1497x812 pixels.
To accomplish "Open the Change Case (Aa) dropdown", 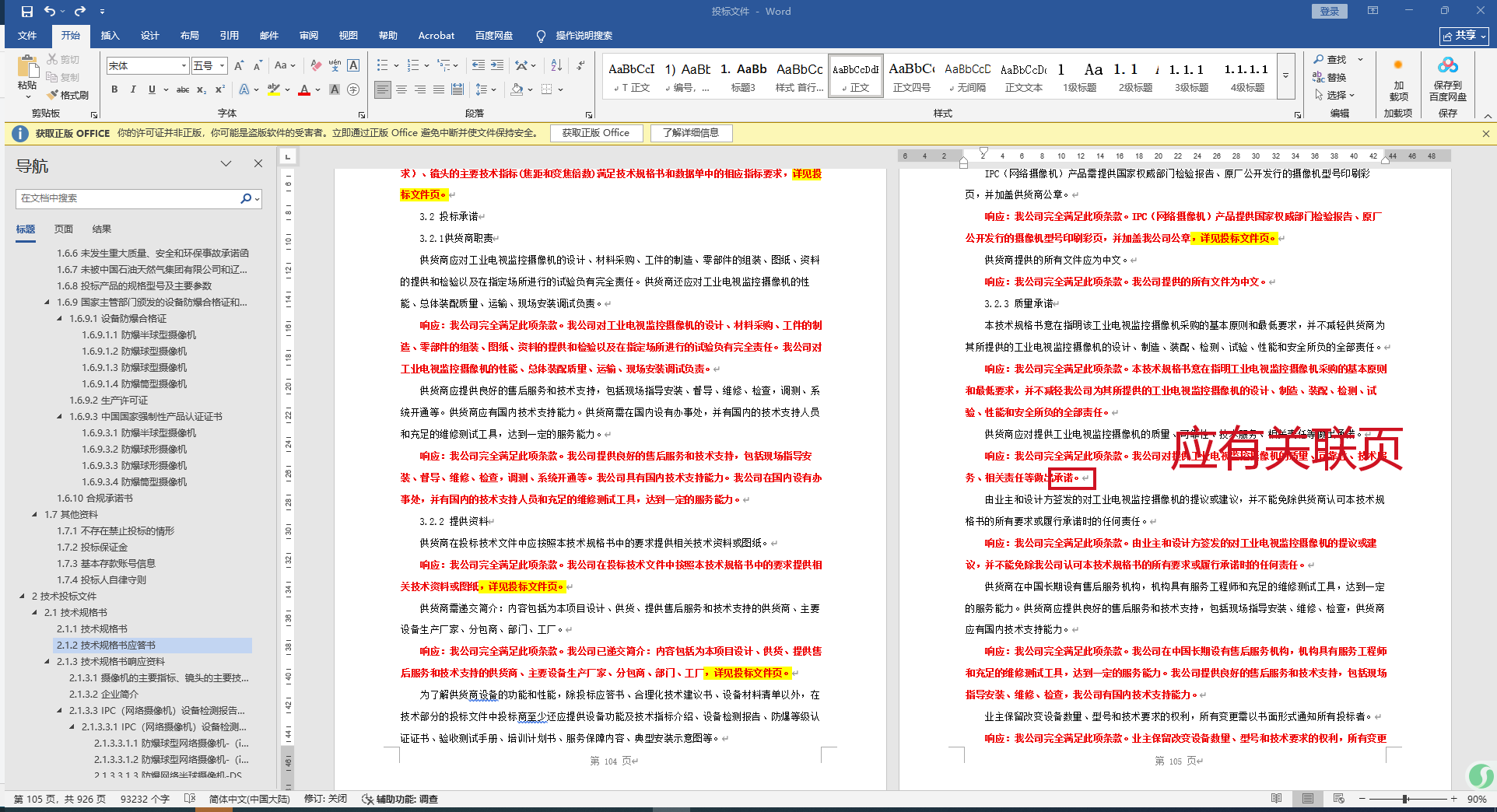I will (285, 66).
